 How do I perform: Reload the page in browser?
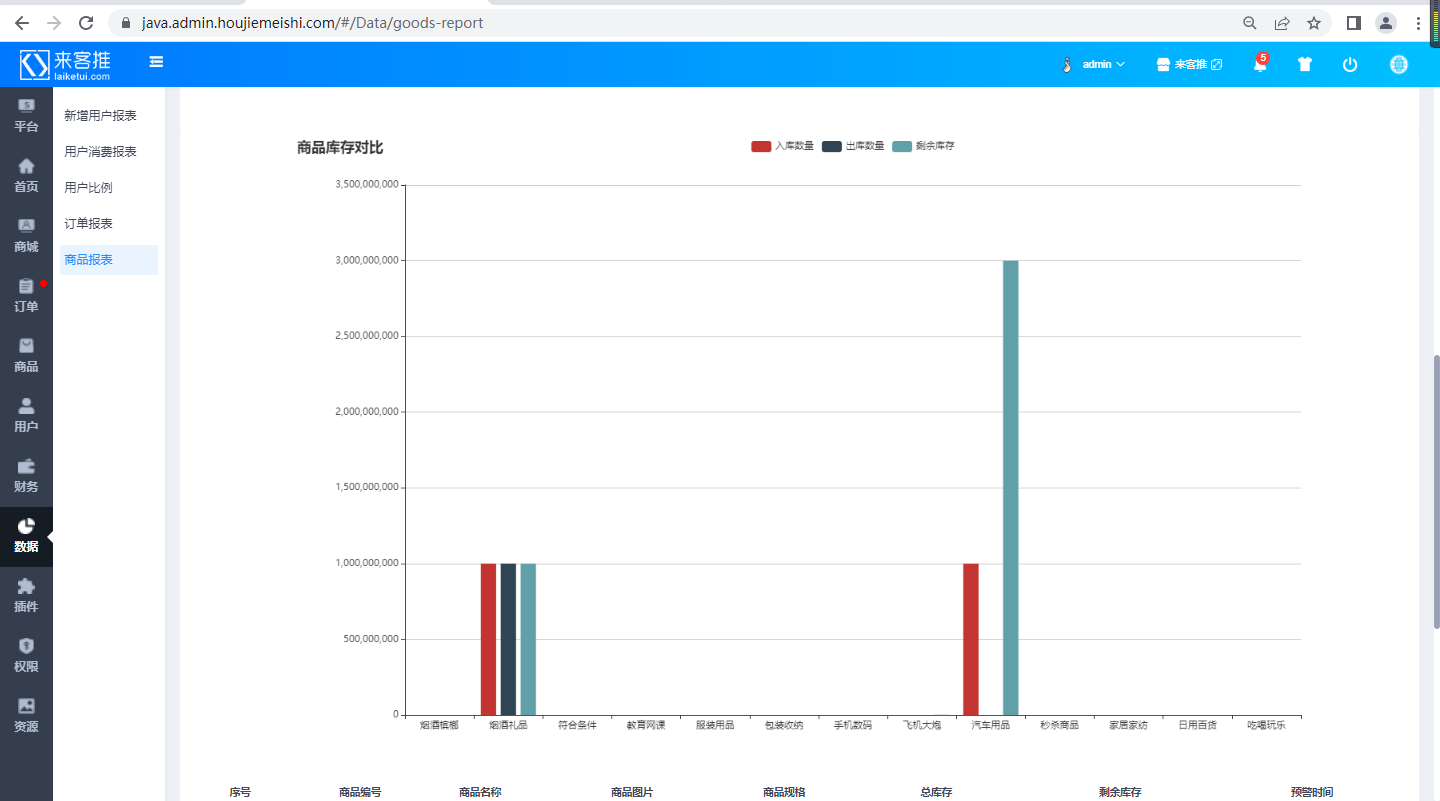coord(86,22)
